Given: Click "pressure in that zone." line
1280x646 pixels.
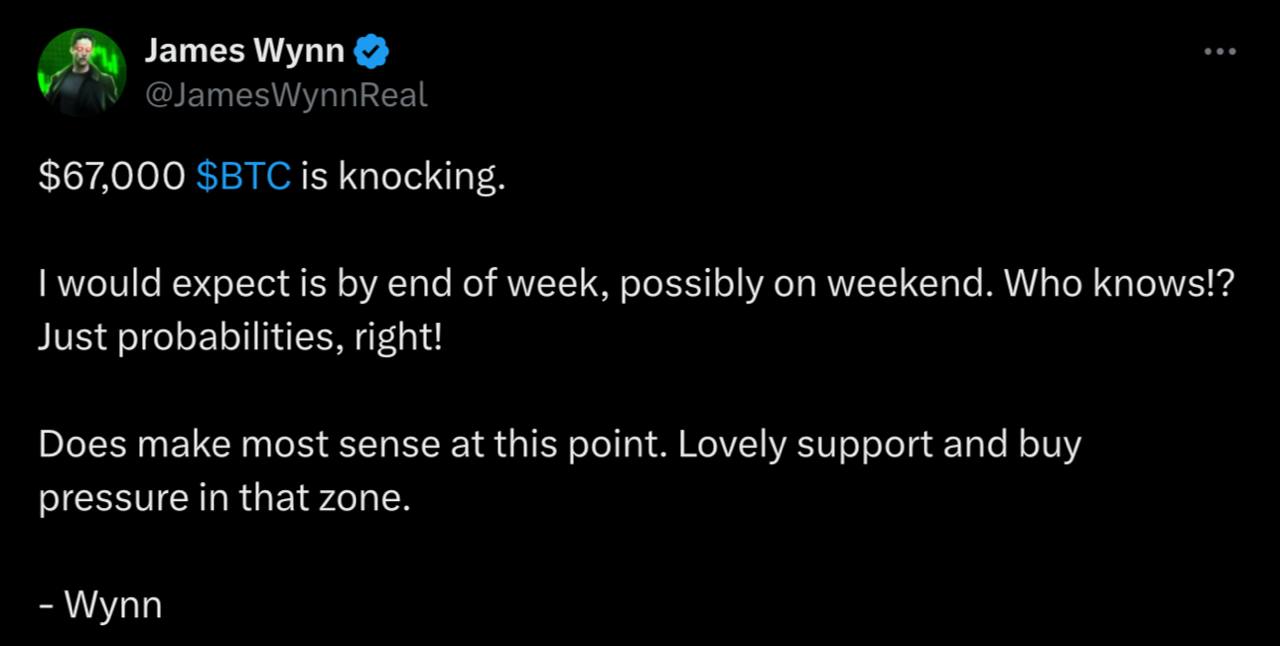Looking at the screenshot, I should click(224, 496).
